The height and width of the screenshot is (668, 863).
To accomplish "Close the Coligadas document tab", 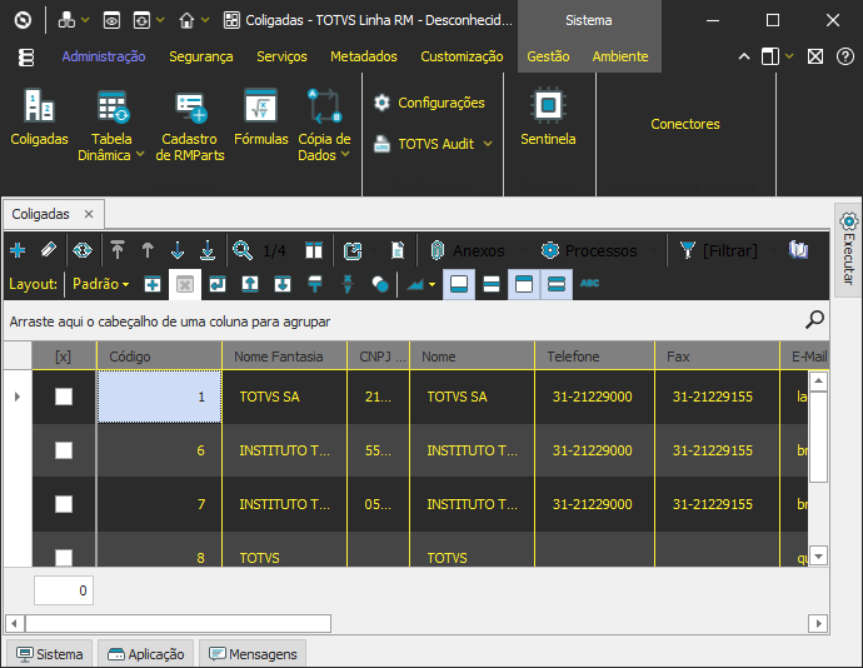I will pos(89,214).
